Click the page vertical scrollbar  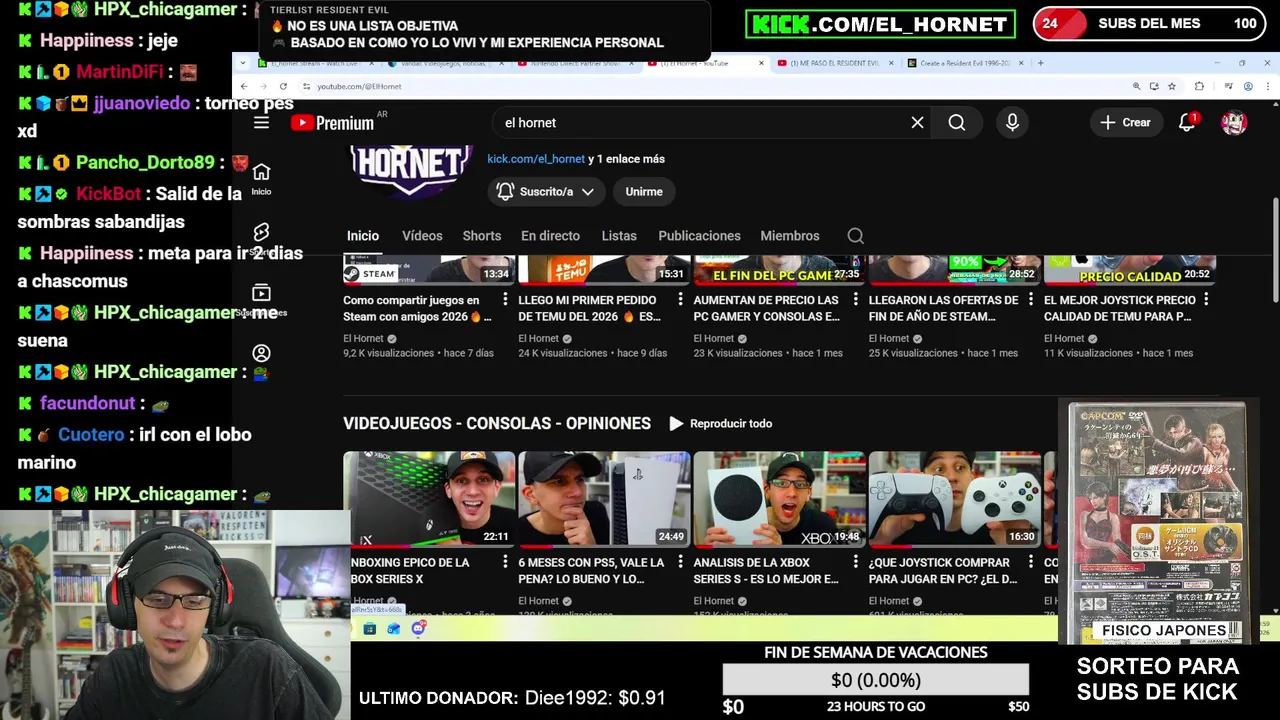[1275, 250]
